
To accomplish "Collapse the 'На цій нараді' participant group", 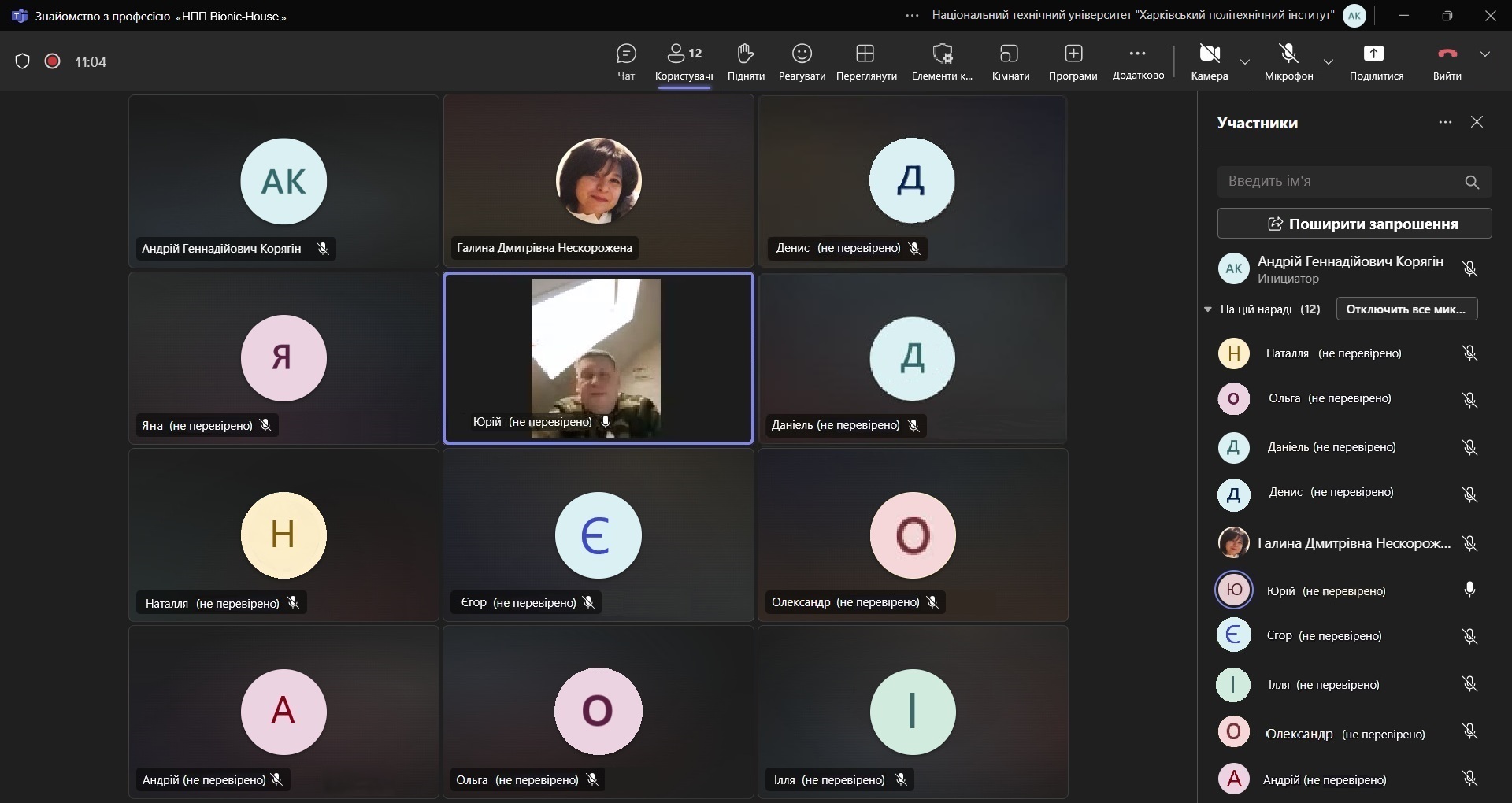I will tap(1208, 309).
